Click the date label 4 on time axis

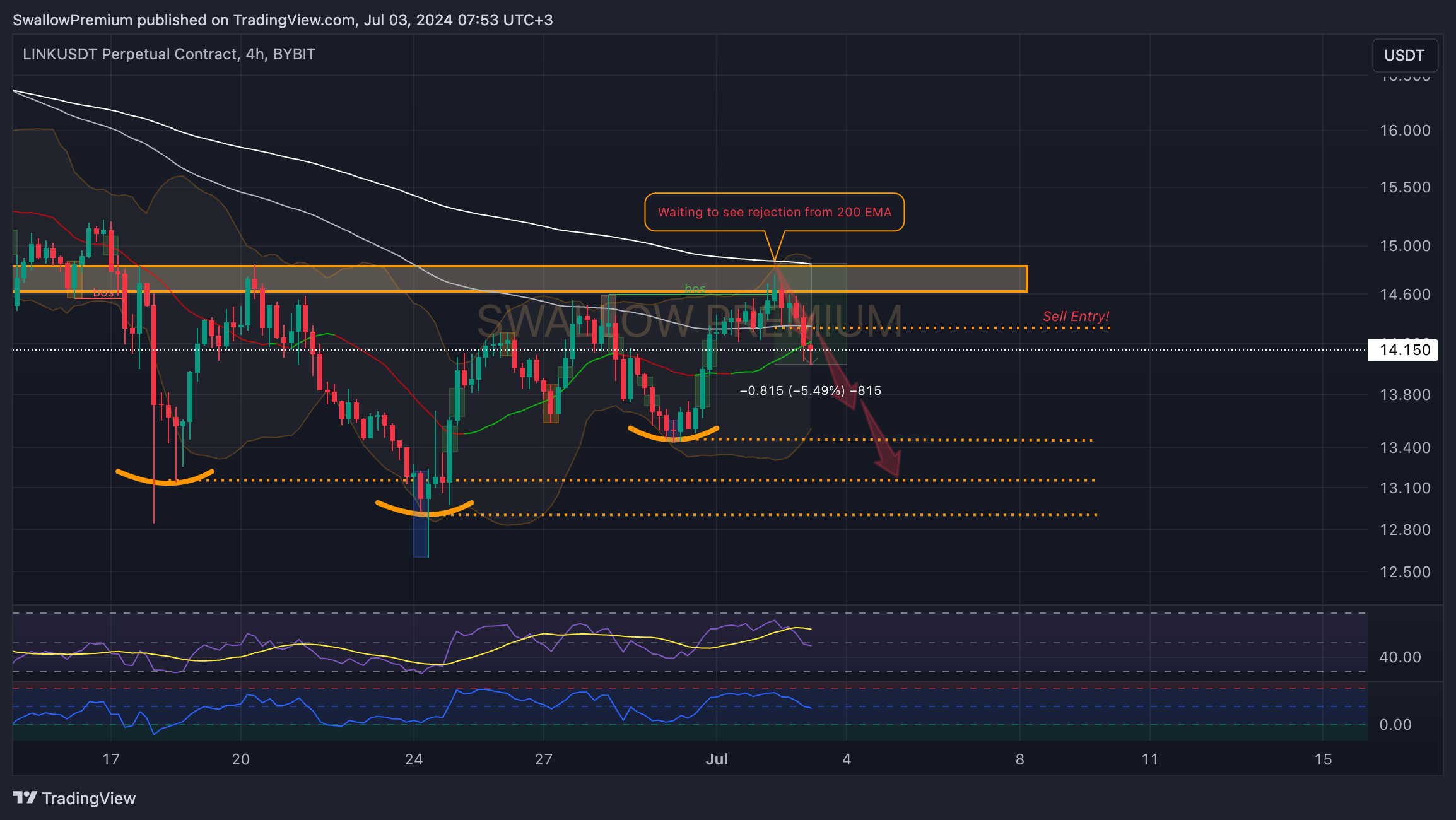847,759
